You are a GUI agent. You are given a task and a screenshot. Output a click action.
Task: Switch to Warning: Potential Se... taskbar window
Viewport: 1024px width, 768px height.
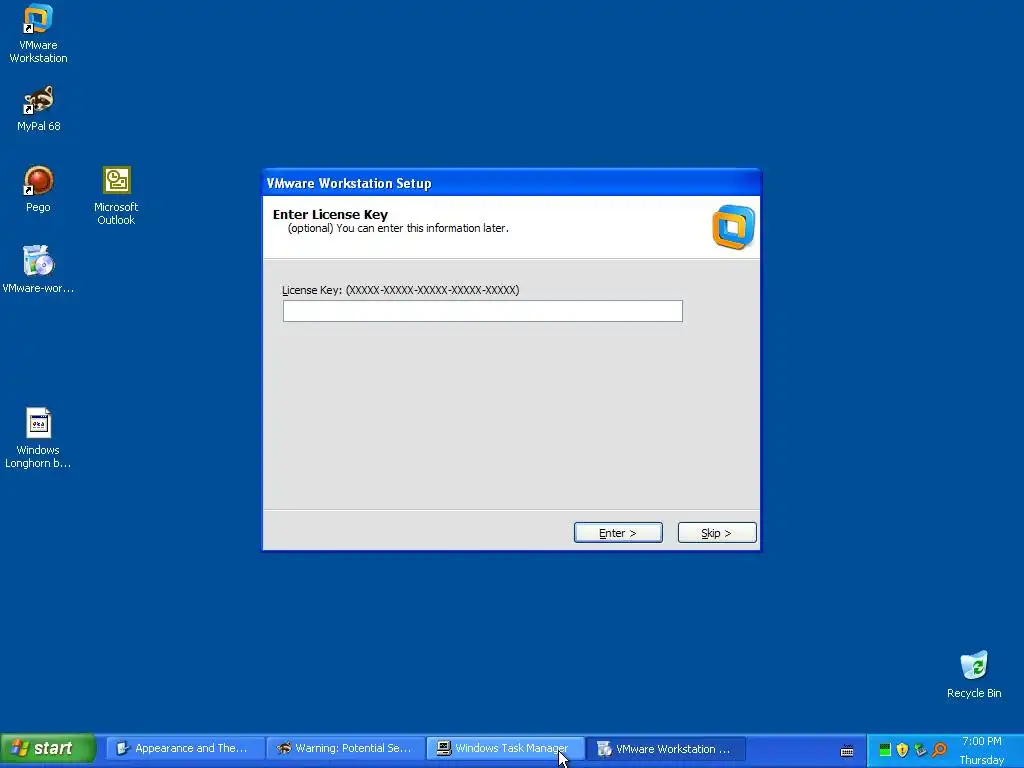pos(346,748)
